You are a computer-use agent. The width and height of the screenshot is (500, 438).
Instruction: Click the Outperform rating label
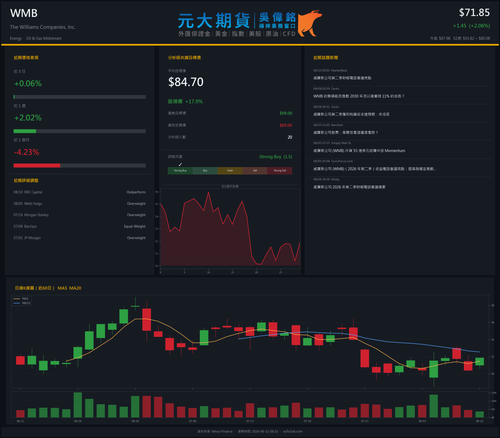[136, 192]
